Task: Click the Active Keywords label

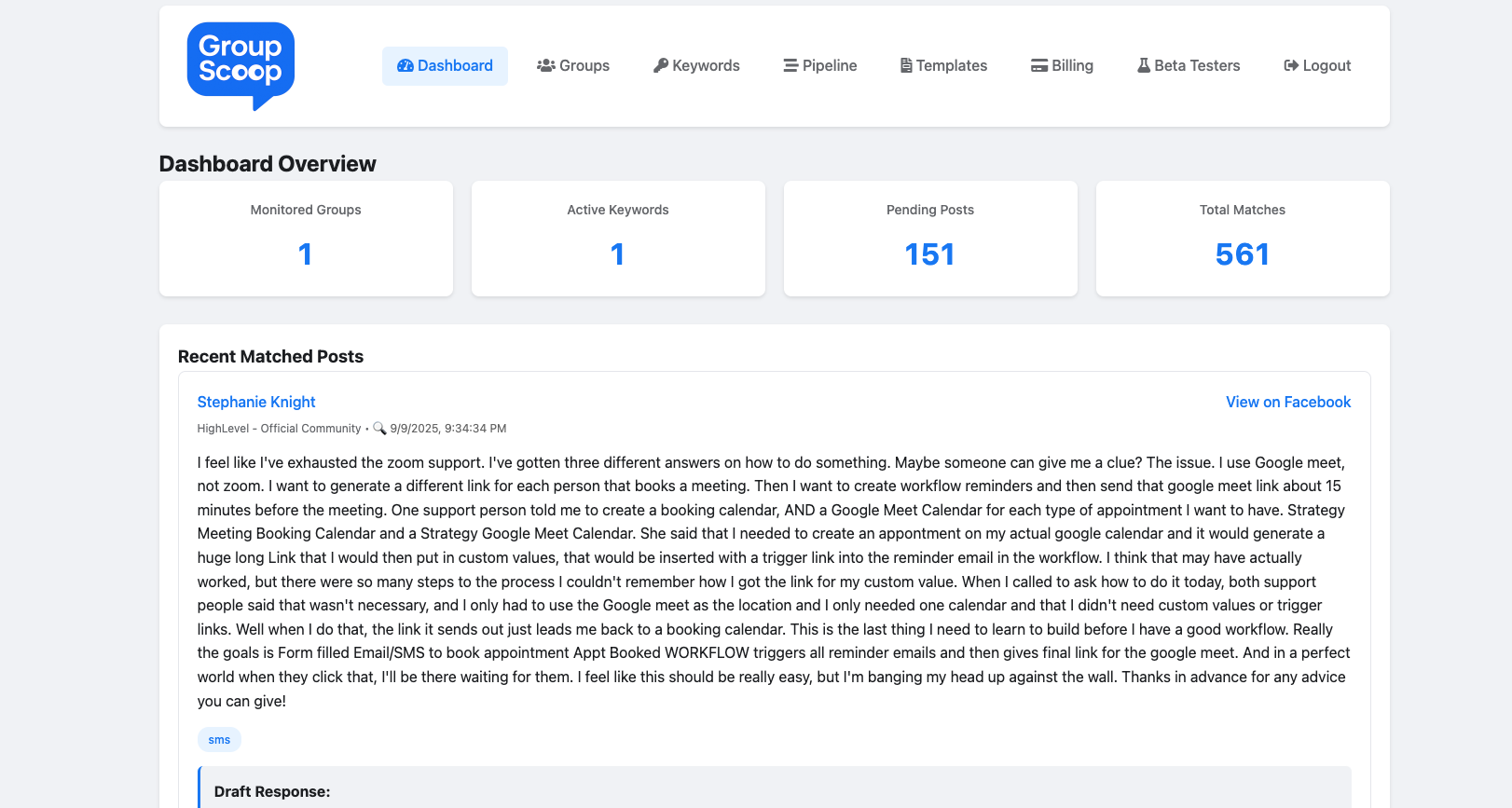Action: 618,210
